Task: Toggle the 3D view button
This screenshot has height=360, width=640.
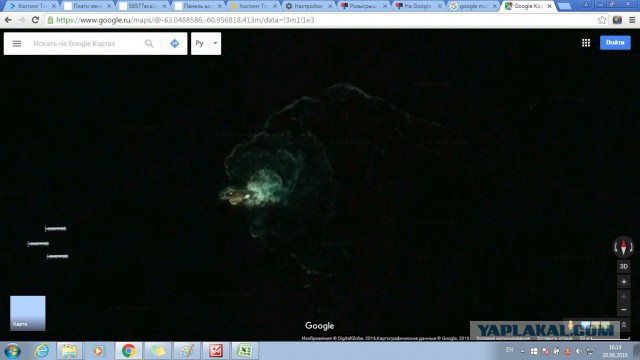Action: [624, 266]
